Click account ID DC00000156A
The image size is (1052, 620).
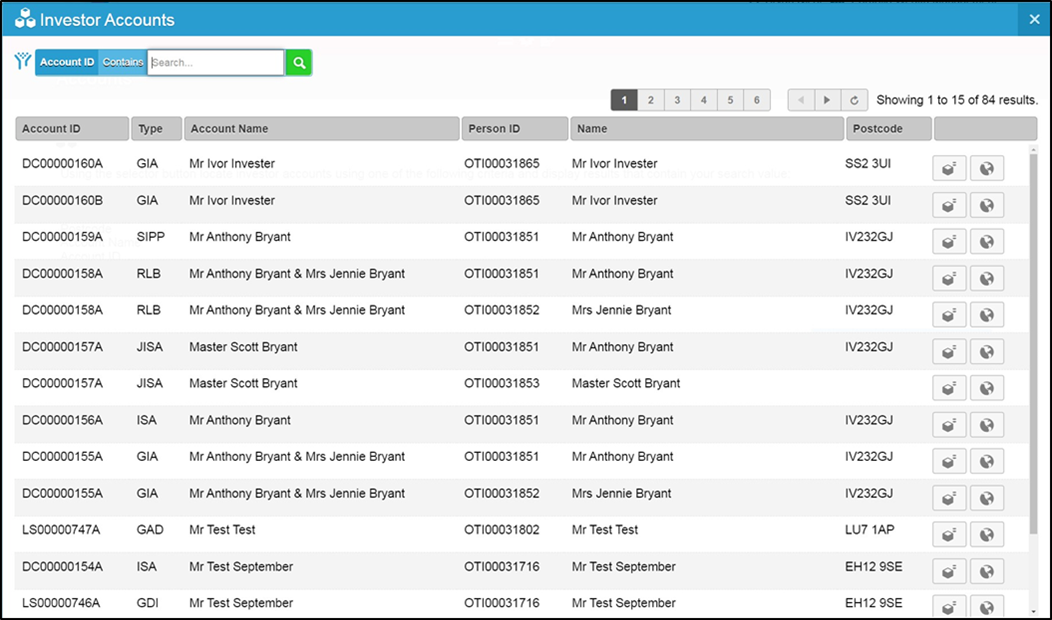click(x=62, y=420)
